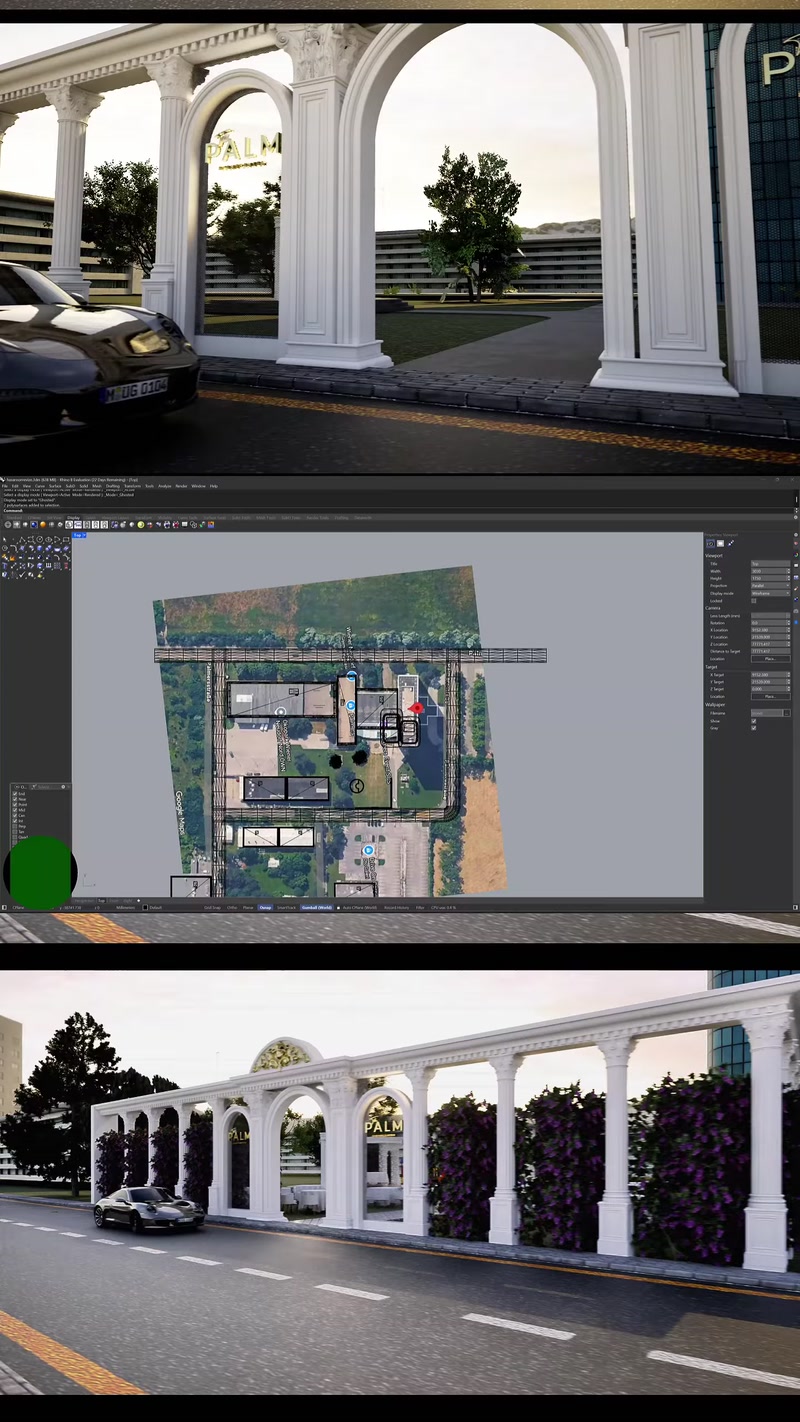Click the white rectangle icon in the Properties panel
The image size is (800, 1422).
(720, 543)
